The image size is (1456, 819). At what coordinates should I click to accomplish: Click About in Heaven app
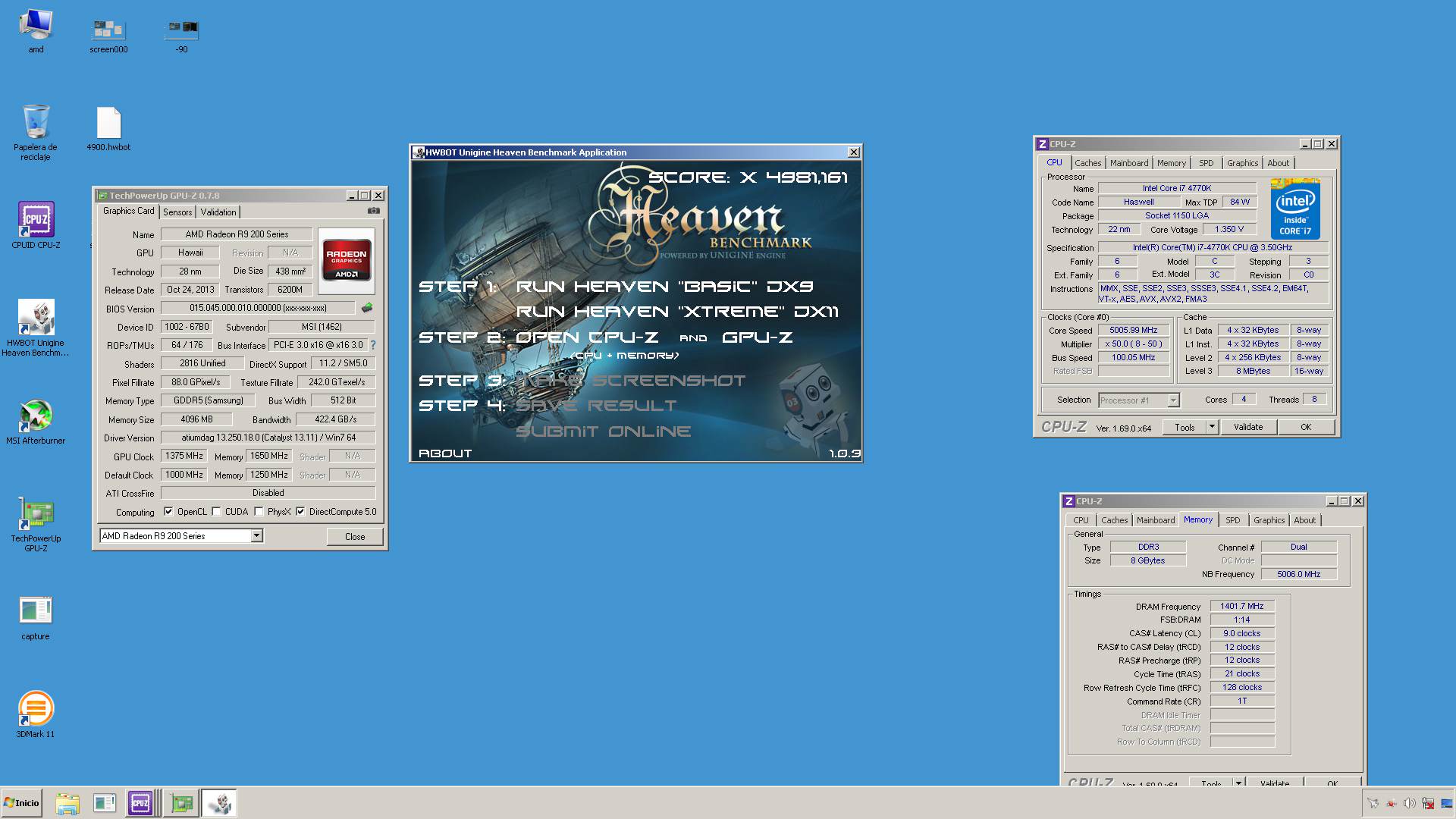(445, 453)
